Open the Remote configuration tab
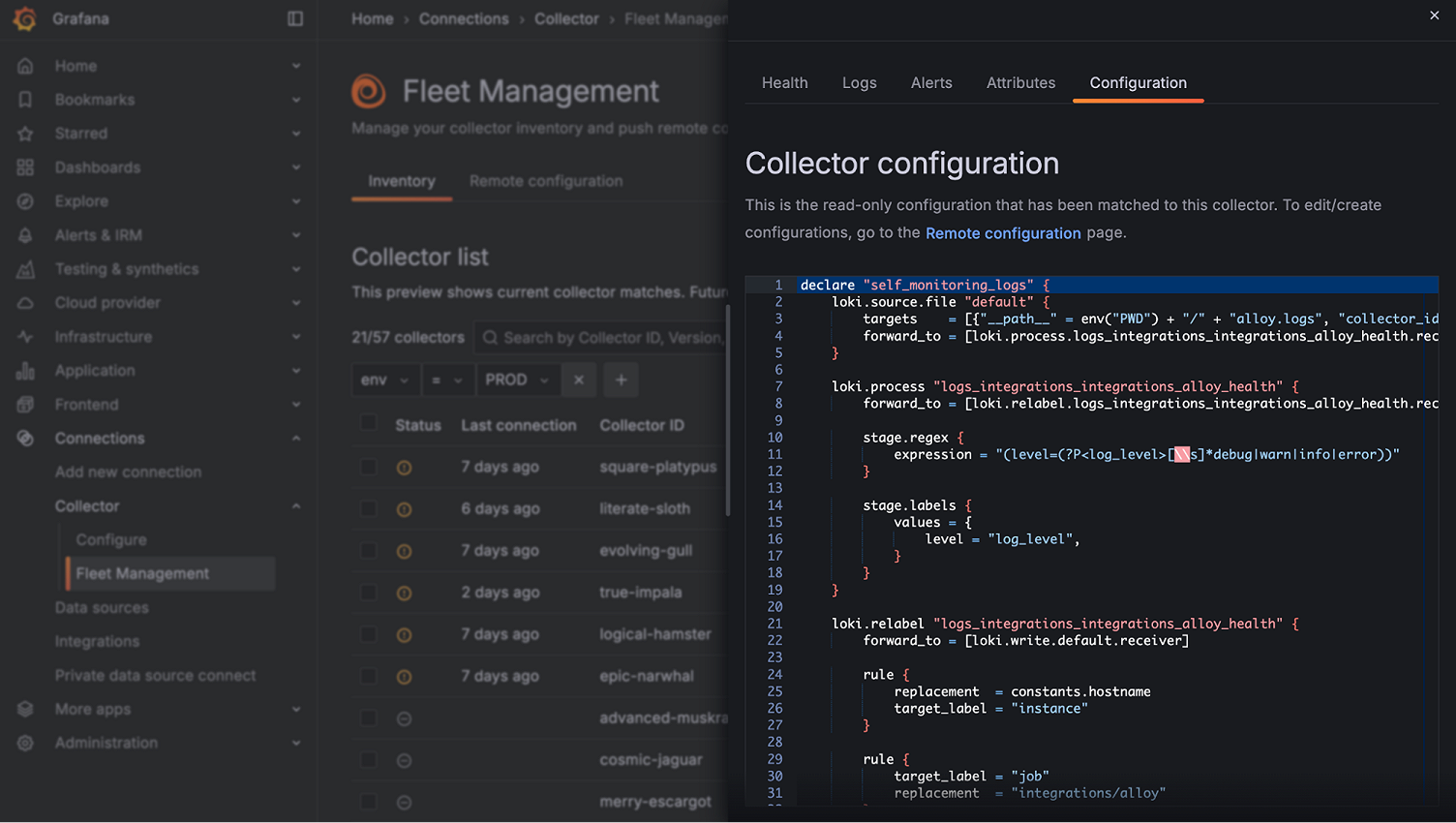The height and width of the screenshot is (823, 1456). (545, 181)
